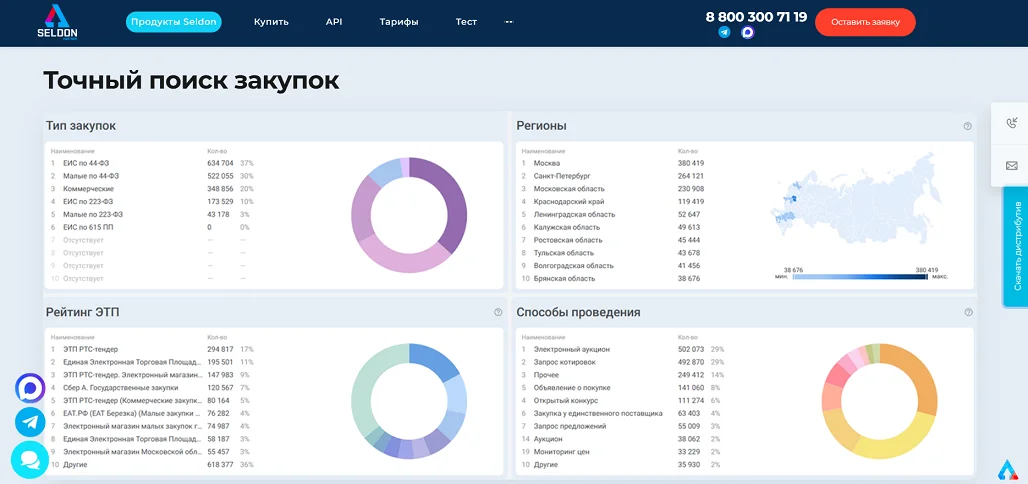Go to Купить in navigation

(x=271, y=22)
